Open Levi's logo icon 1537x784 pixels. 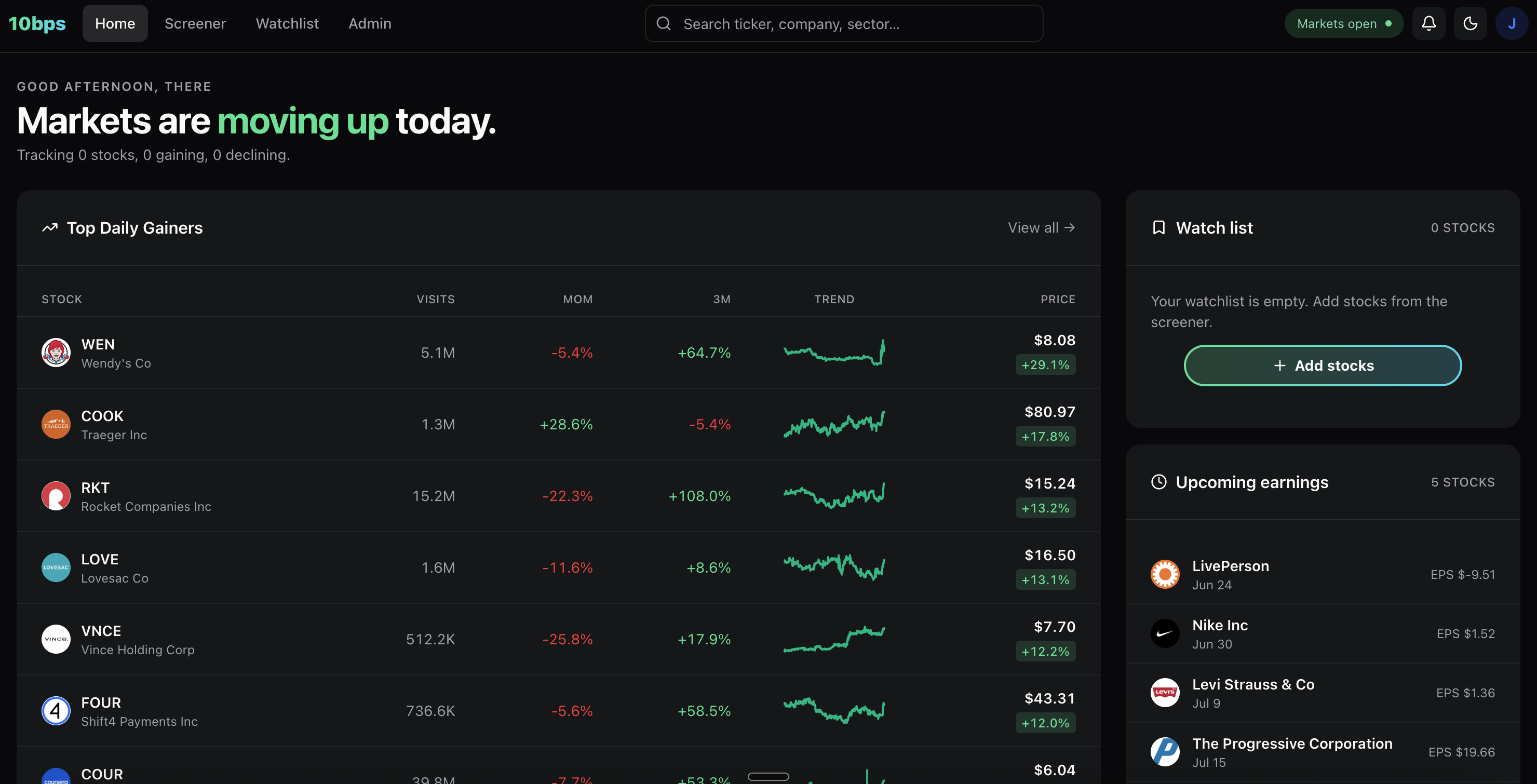point(1165,692)
